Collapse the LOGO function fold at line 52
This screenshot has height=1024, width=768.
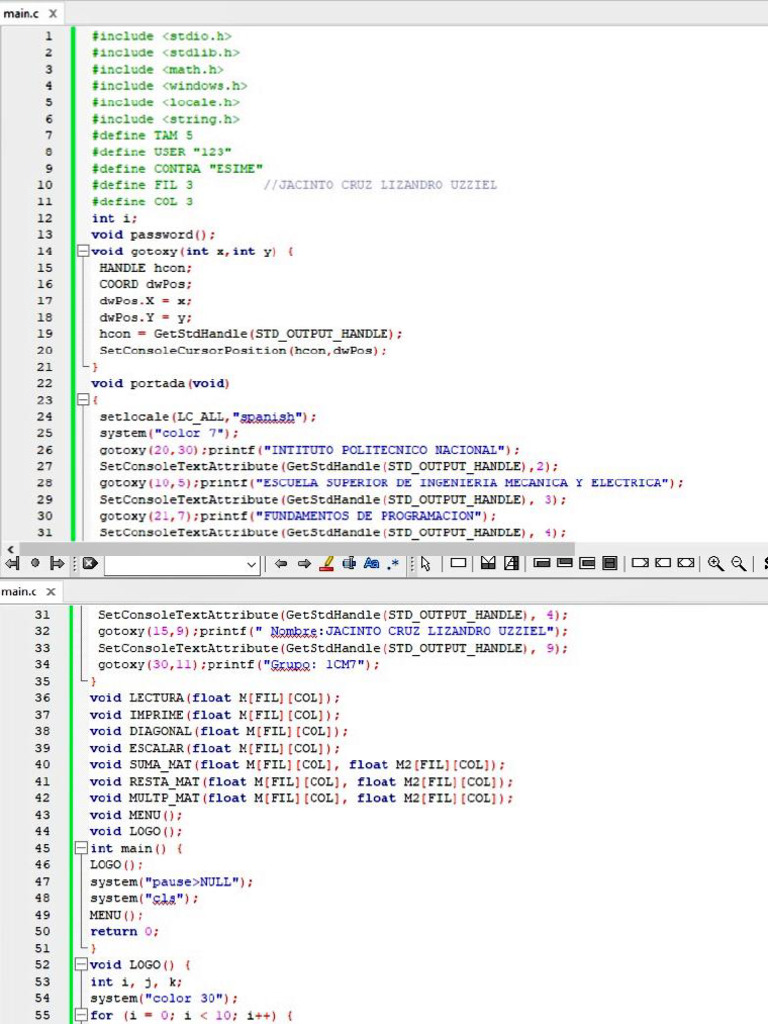point(82,965)
